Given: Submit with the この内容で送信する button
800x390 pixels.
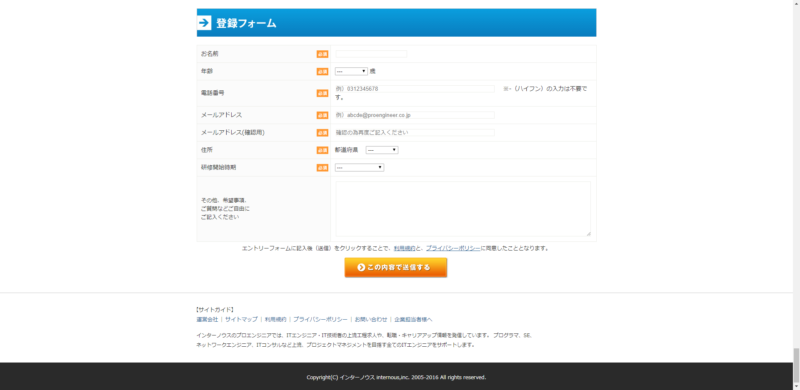Looking at the screenshot, I should (x=396, y=267).
